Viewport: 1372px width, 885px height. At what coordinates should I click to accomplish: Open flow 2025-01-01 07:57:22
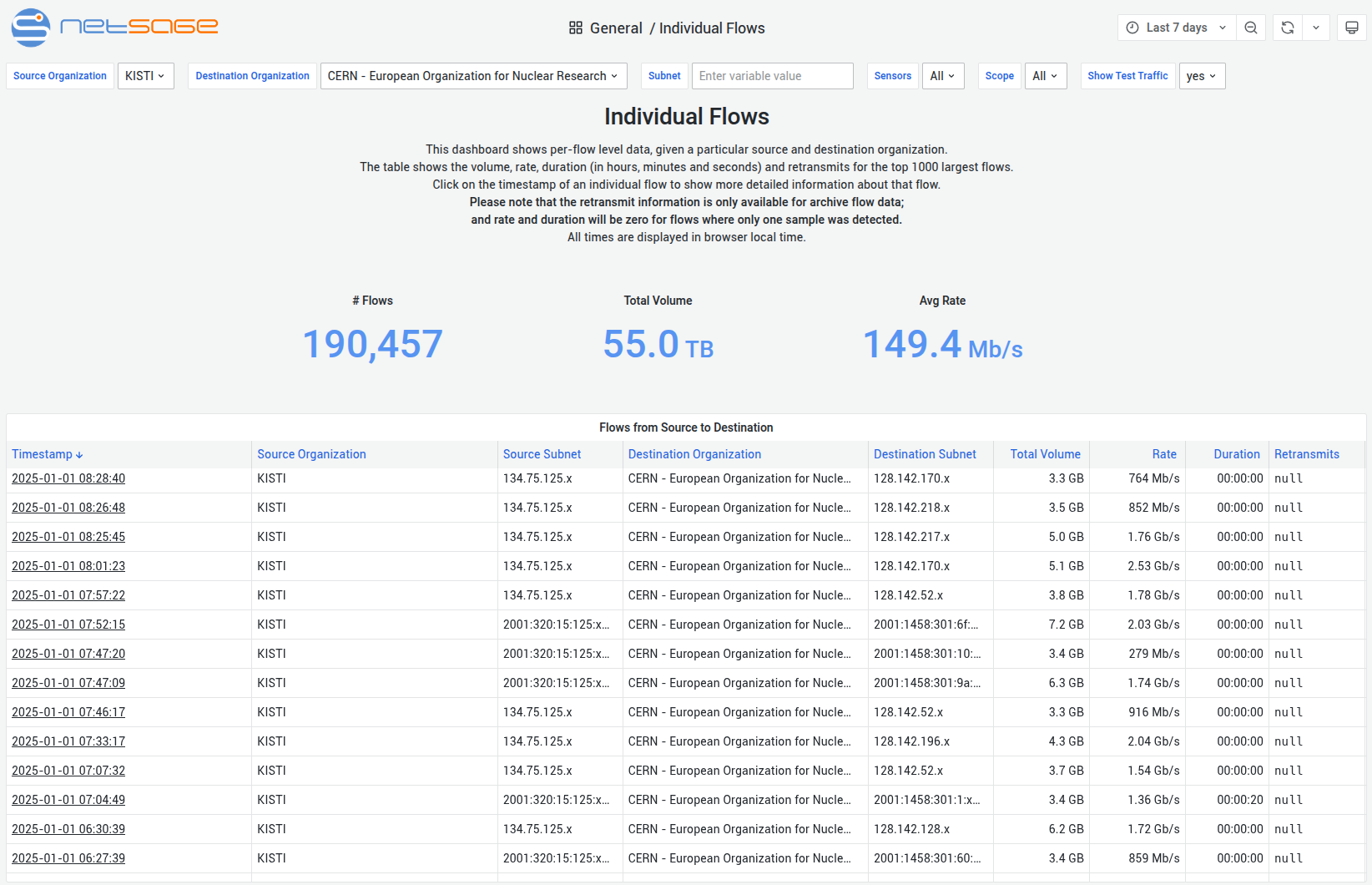coord(68,595)
